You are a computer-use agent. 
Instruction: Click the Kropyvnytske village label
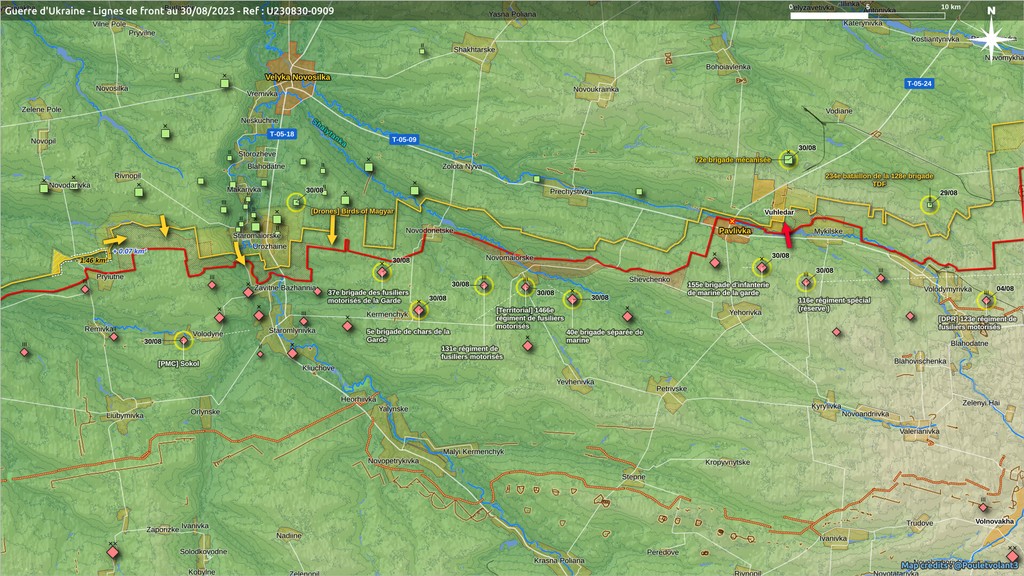[728, 462]
